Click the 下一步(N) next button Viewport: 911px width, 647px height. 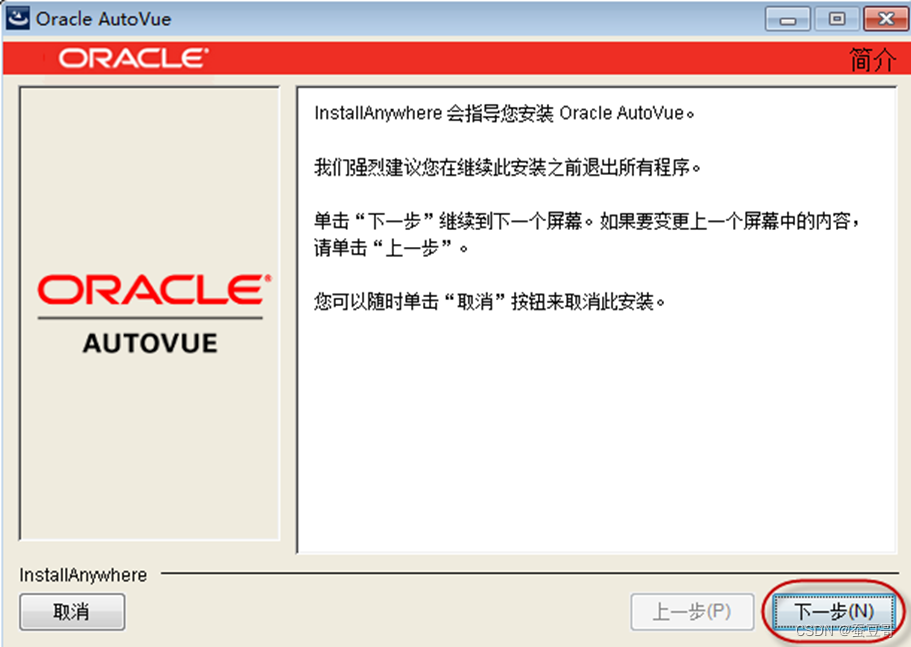[x=833, y=612]
